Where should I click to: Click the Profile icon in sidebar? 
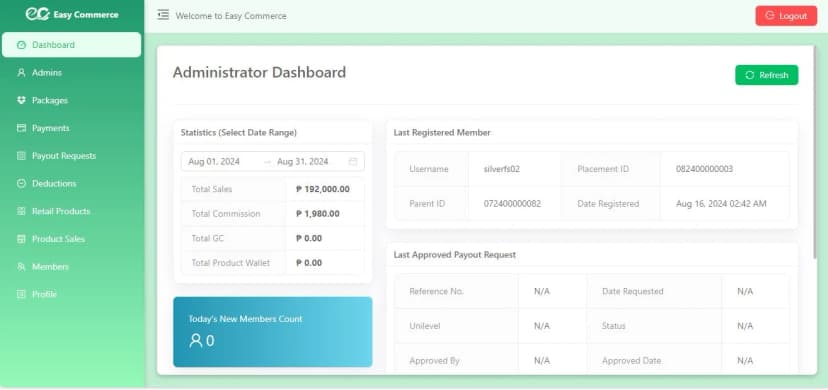click(x=21, y=294)
